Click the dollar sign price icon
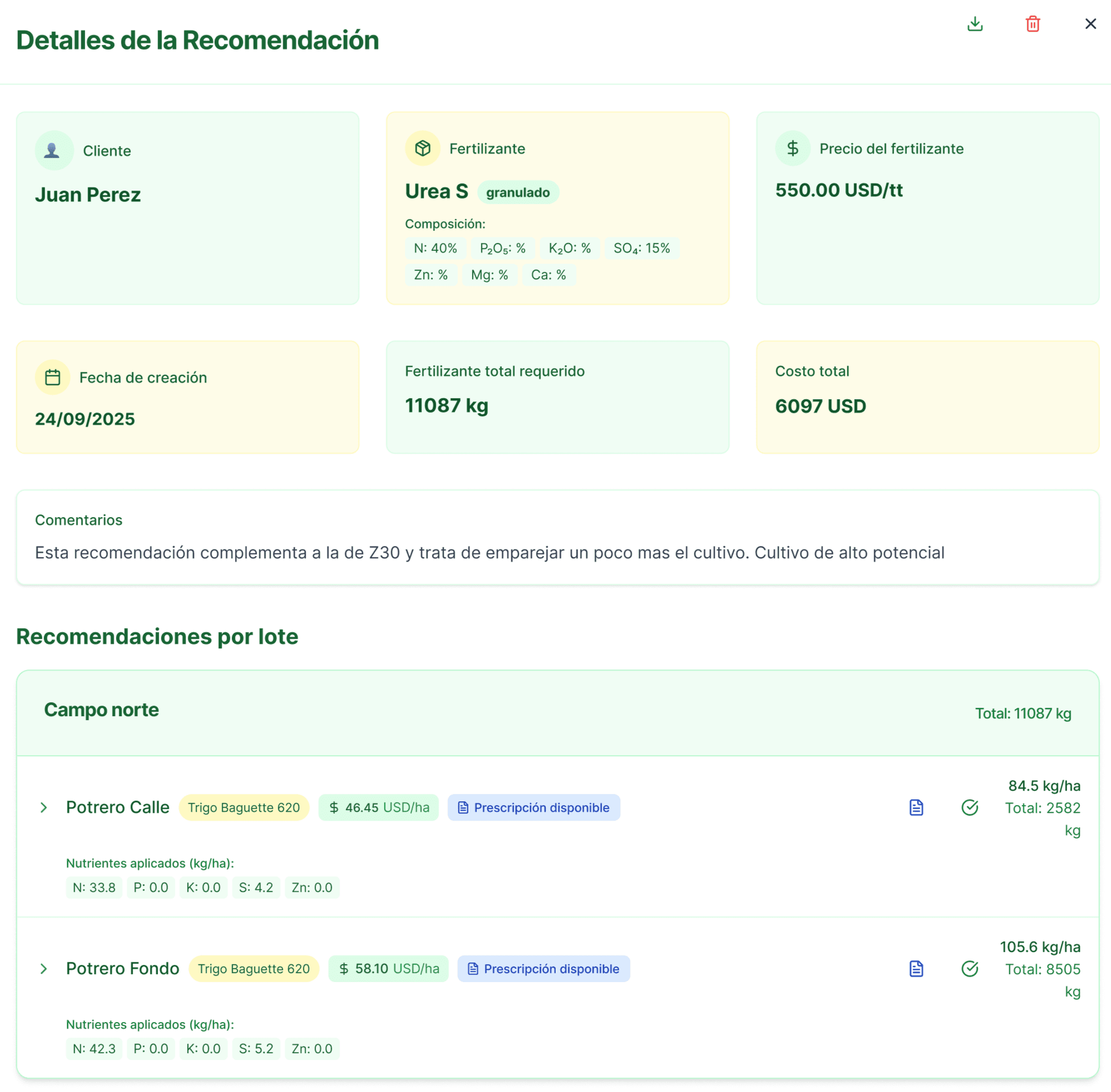This screenshot has width=1111, height=1092. pyautogui.click(x=792, y=149)
